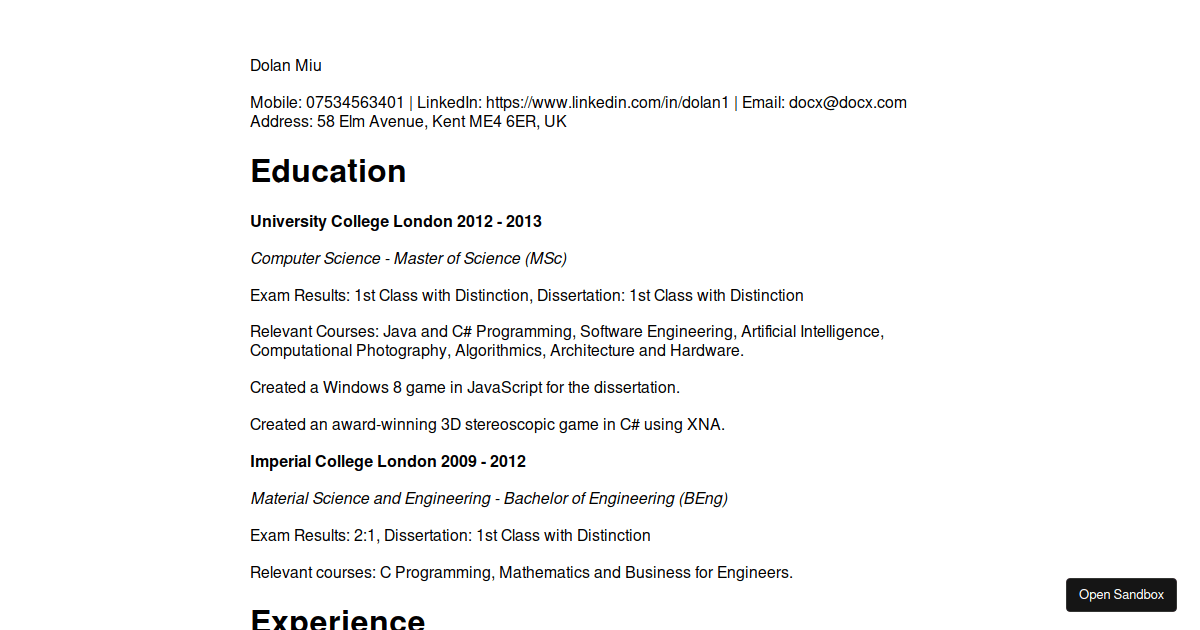Click the mobile number 07534563401
The width and height of the screenshot is (1200, 630).
point(355,102)
